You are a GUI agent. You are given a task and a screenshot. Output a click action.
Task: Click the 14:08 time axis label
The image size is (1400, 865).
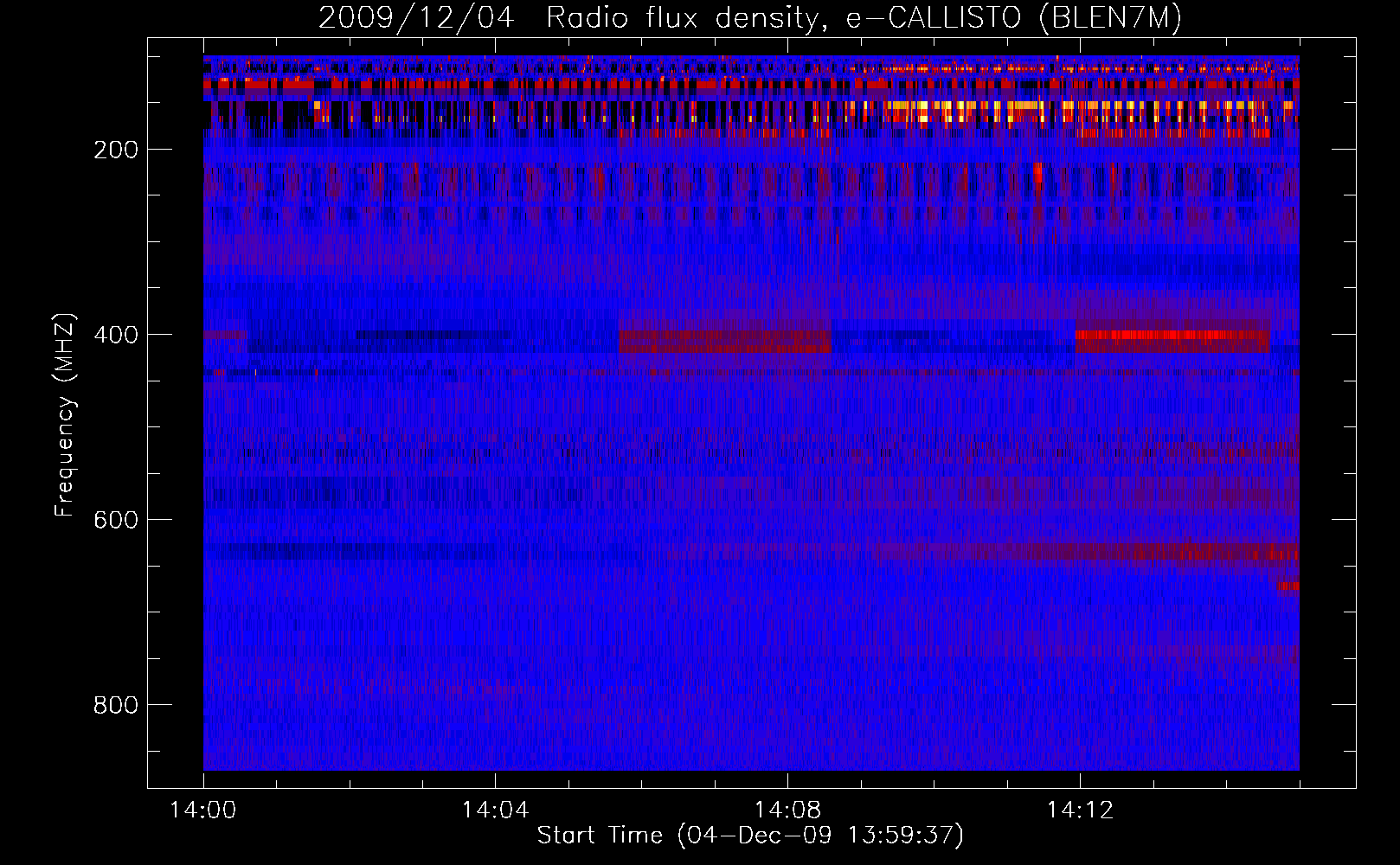[787, 811]
